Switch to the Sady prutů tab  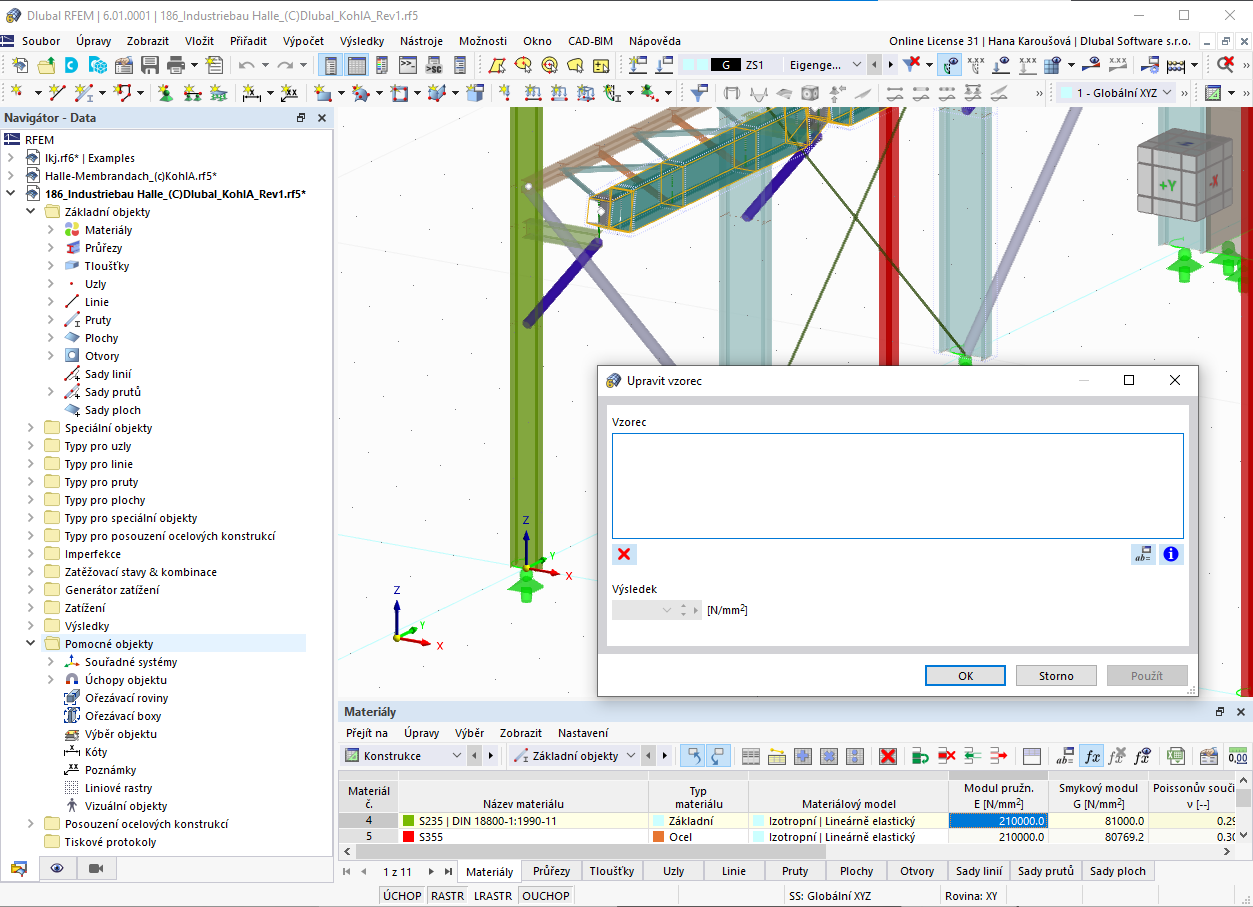[1046, 871]
